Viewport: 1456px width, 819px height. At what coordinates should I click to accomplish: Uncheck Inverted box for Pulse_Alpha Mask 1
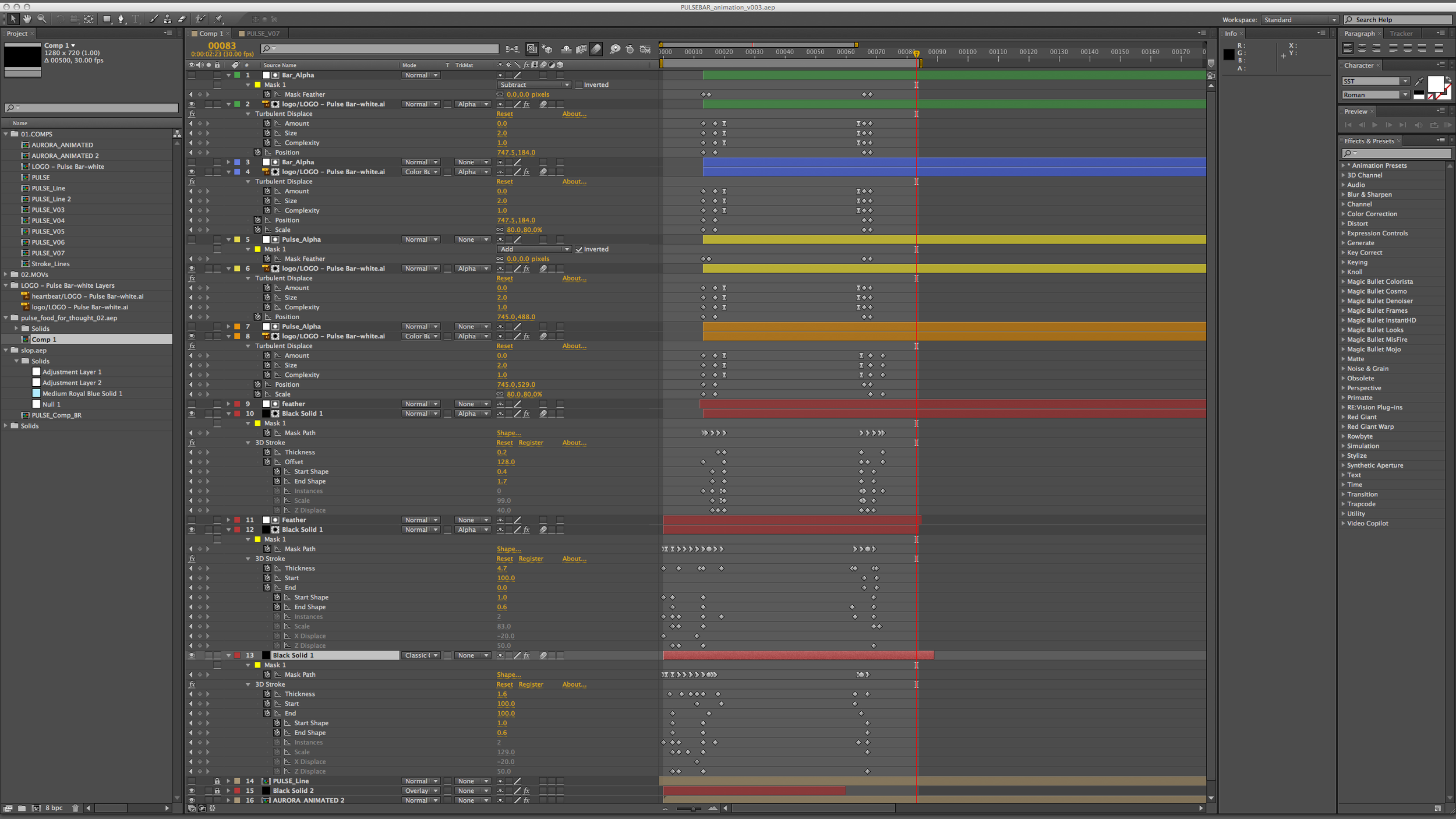click(x=579, y=249)
